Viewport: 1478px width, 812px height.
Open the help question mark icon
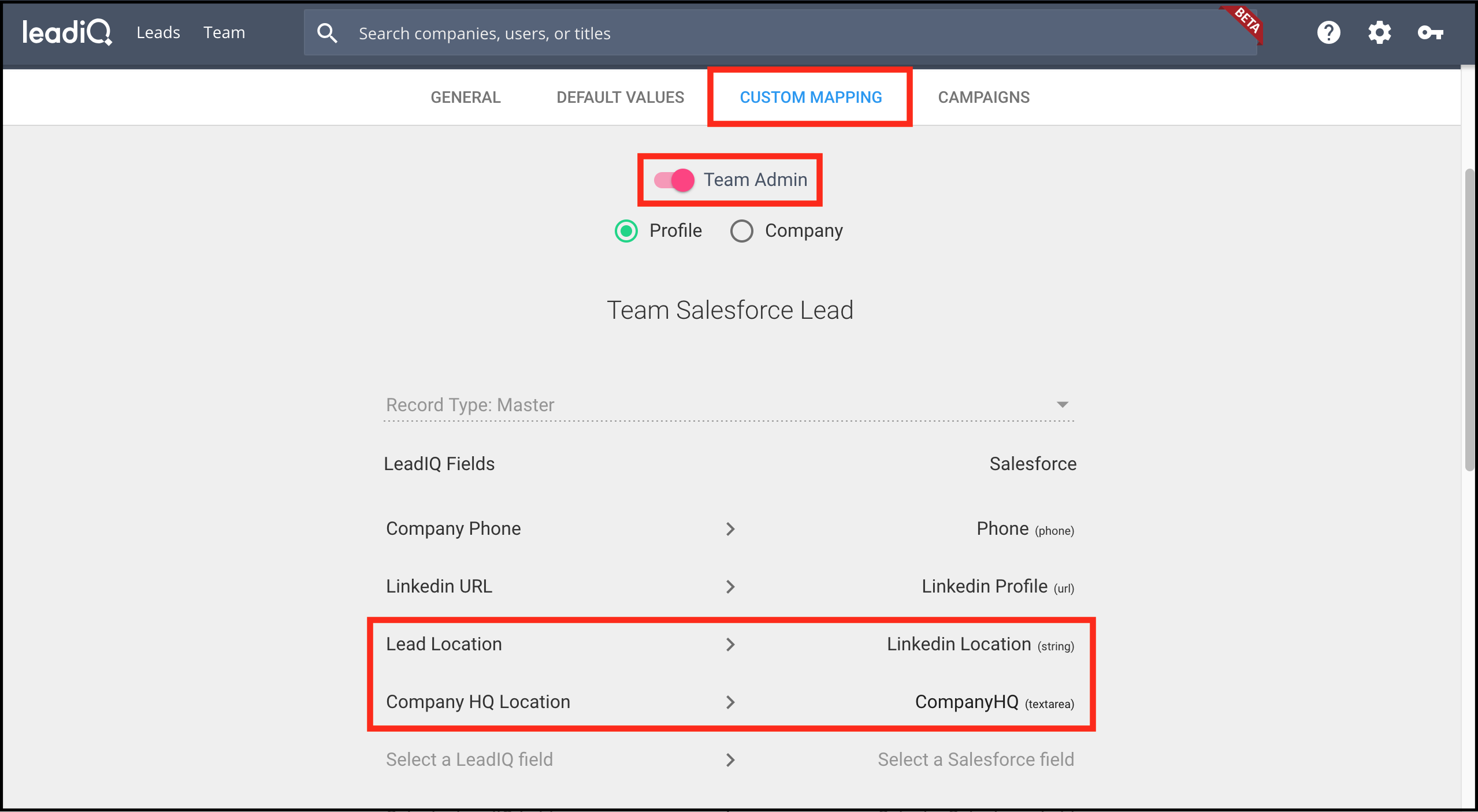[1328, 32]
